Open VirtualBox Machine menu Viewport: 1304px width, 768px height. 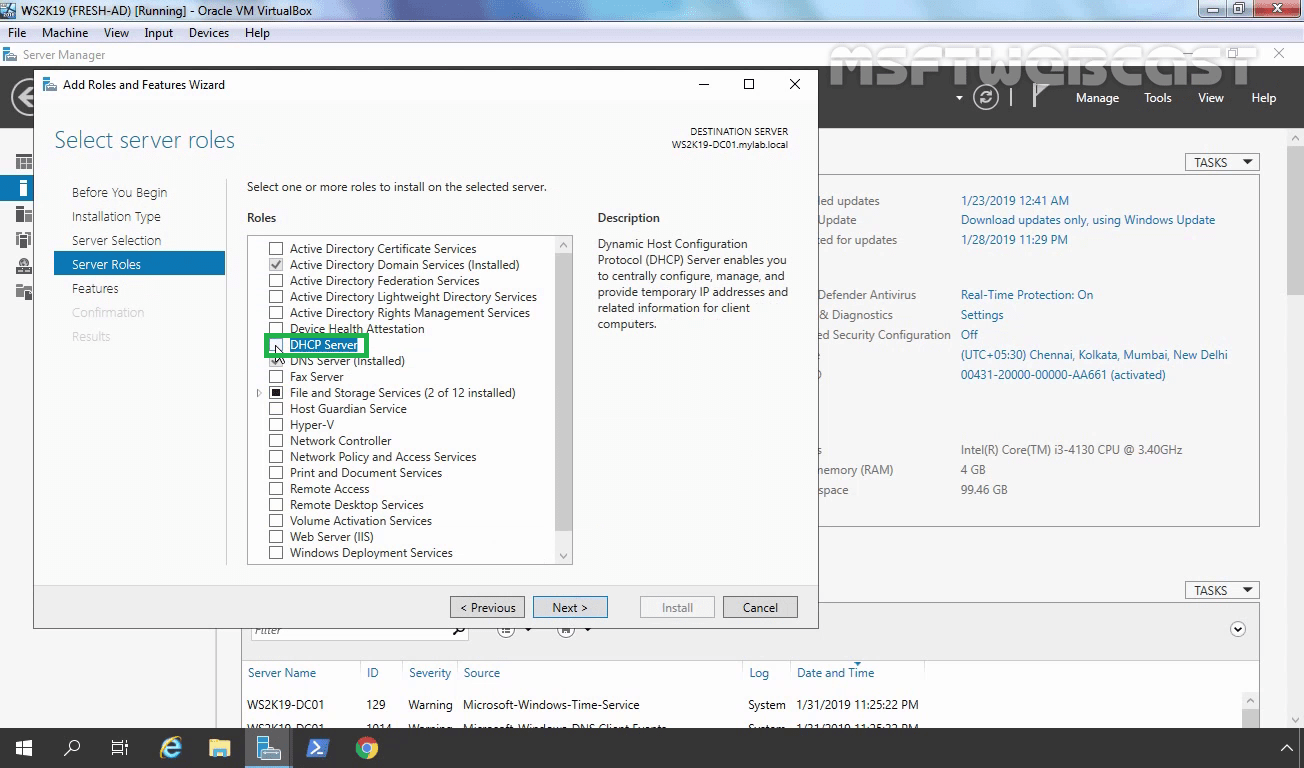65,33
